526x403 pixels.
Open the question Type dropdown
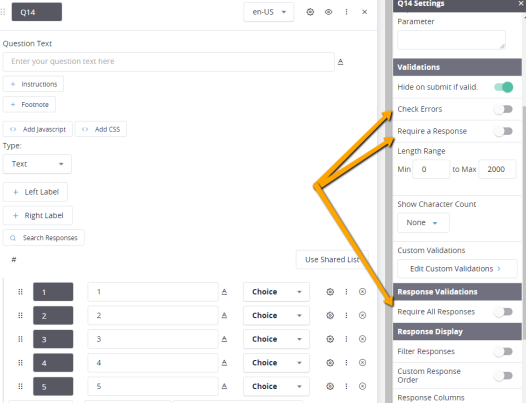point(37,164)
